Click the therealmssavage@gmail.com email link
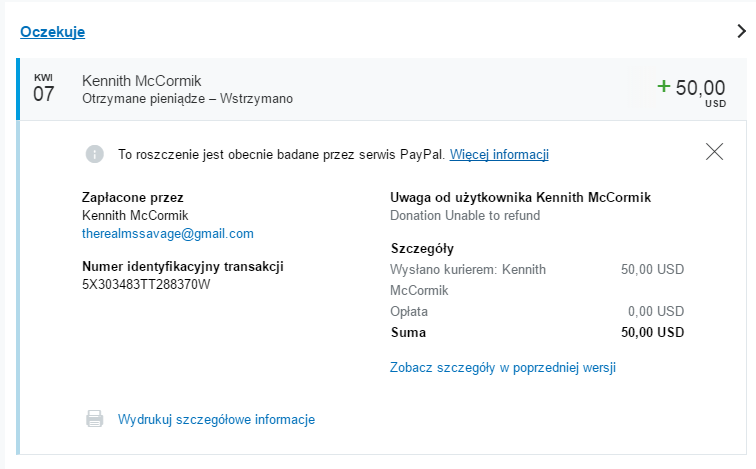 [168, 233]
